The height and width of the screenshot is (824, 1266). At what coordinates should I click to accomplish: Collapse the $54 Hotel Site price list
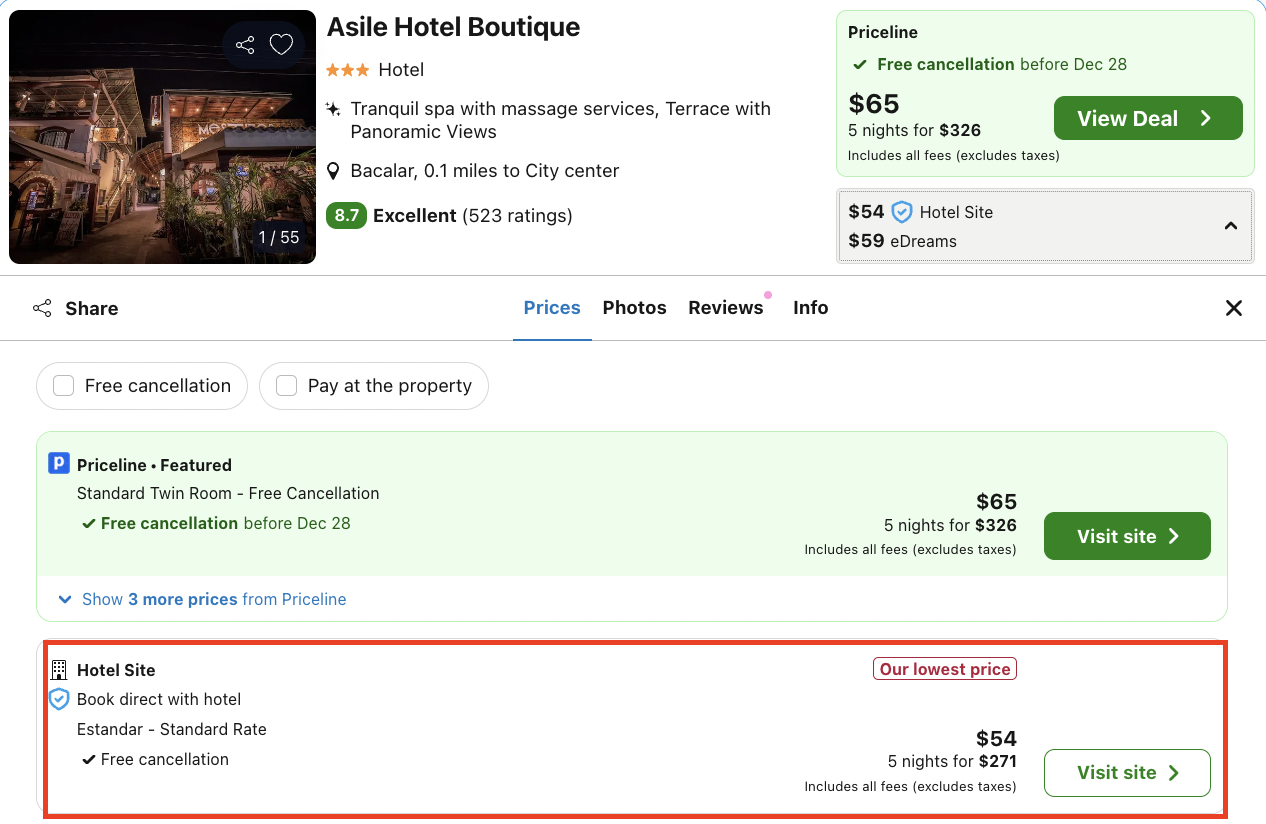point(1231,226)
